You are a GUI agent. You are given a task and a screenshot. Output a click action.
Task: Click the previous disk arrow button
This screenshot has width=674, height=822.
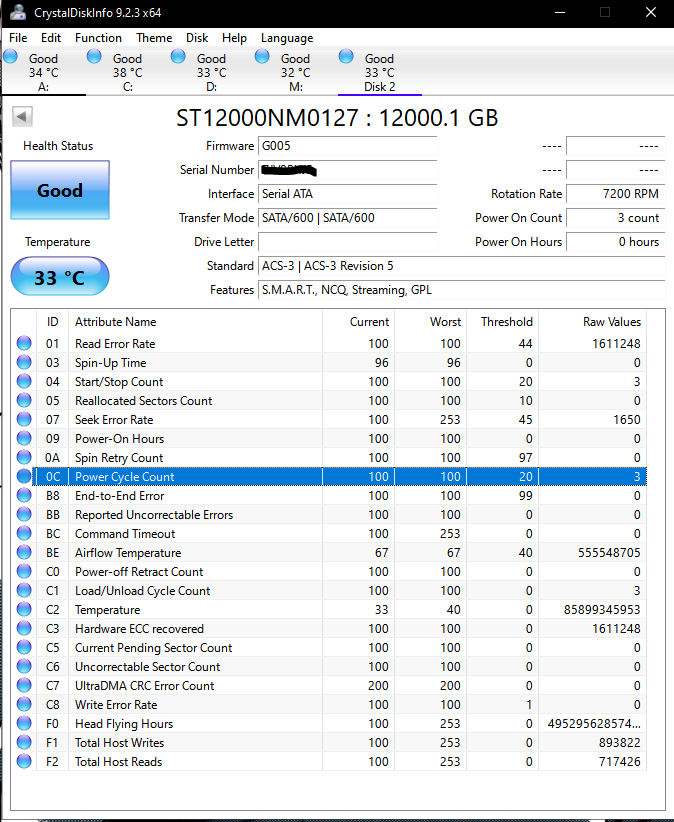(23, 116)
